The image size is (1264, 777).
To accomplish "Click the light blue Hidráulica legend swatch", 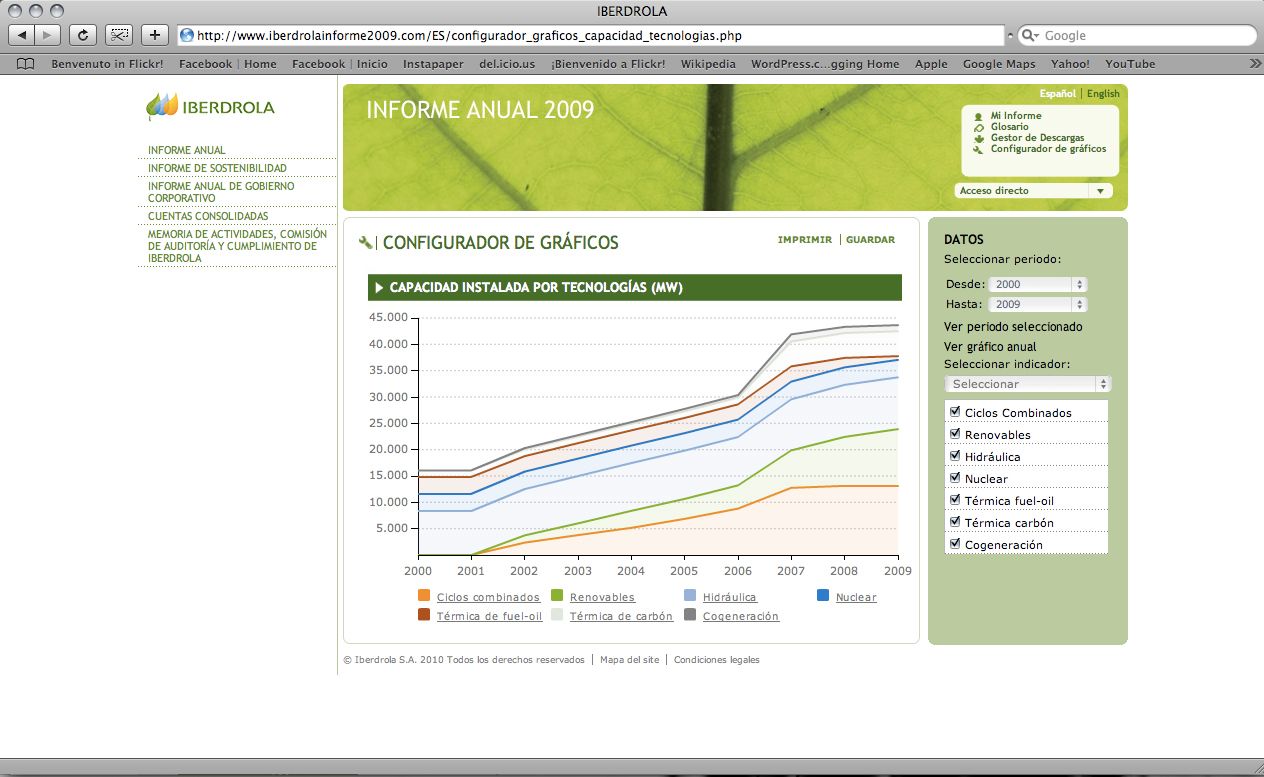I will point(690,596).
